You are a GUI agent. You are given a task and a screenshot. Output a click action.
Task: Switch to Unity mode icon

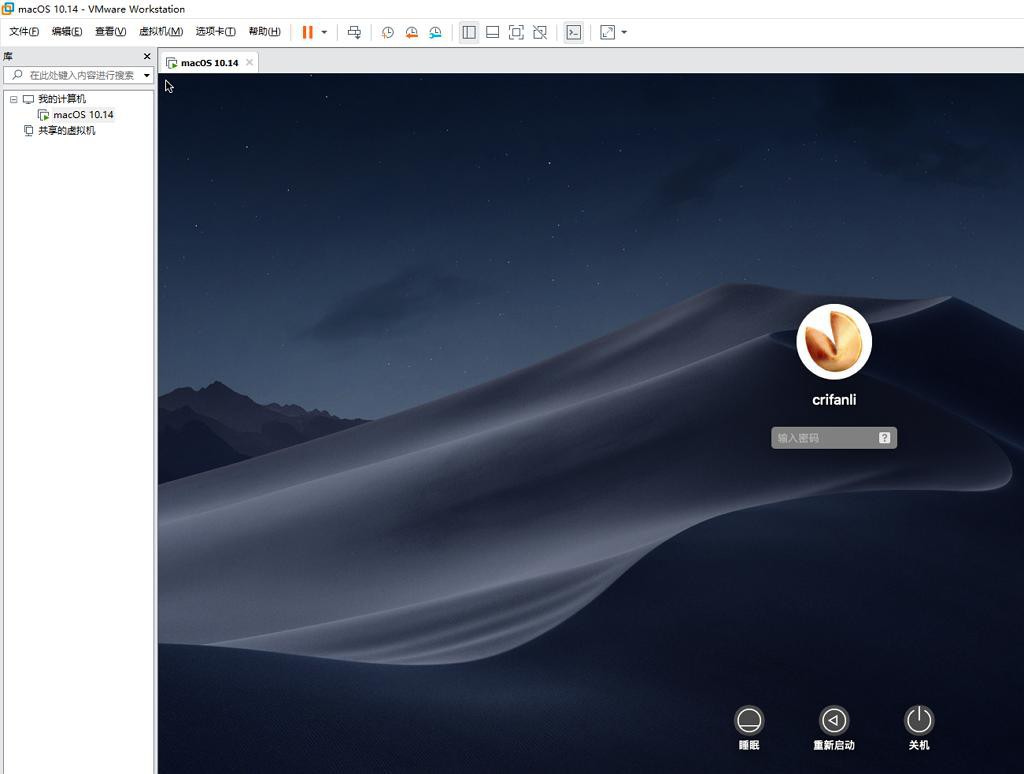click(540, 32)
